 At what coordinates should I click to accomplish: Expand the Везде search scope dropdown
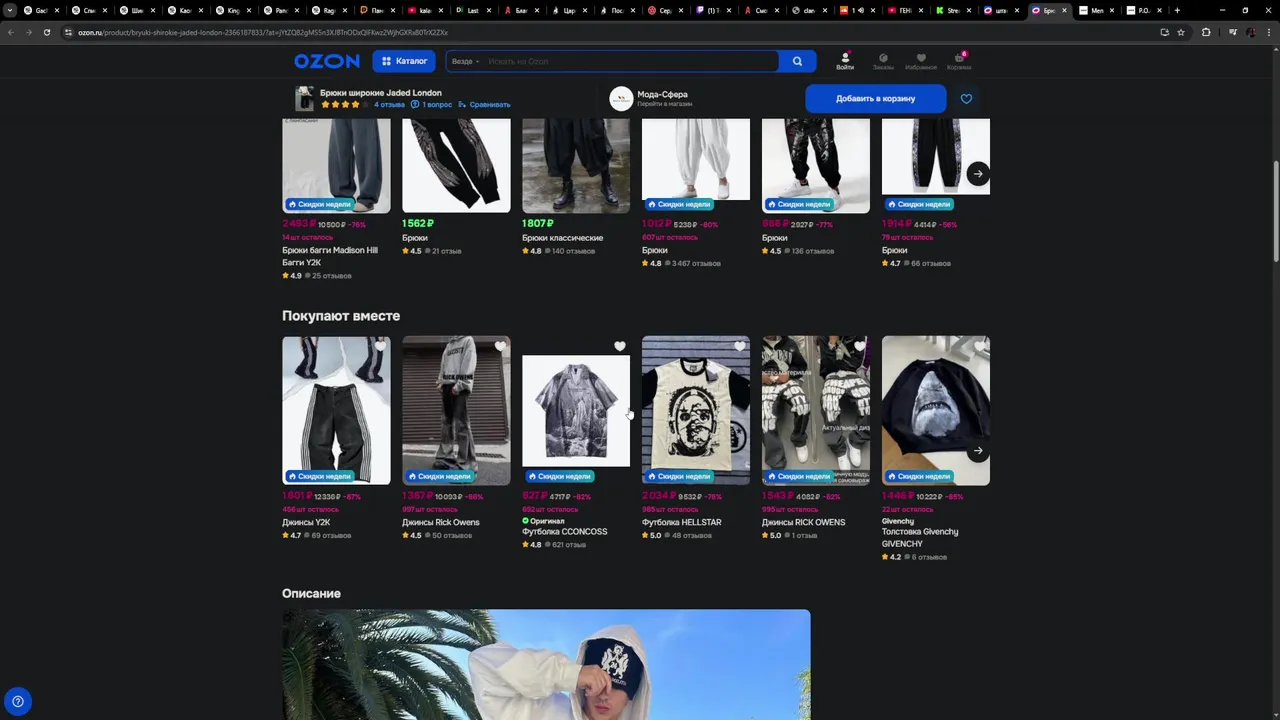[465, 61]
